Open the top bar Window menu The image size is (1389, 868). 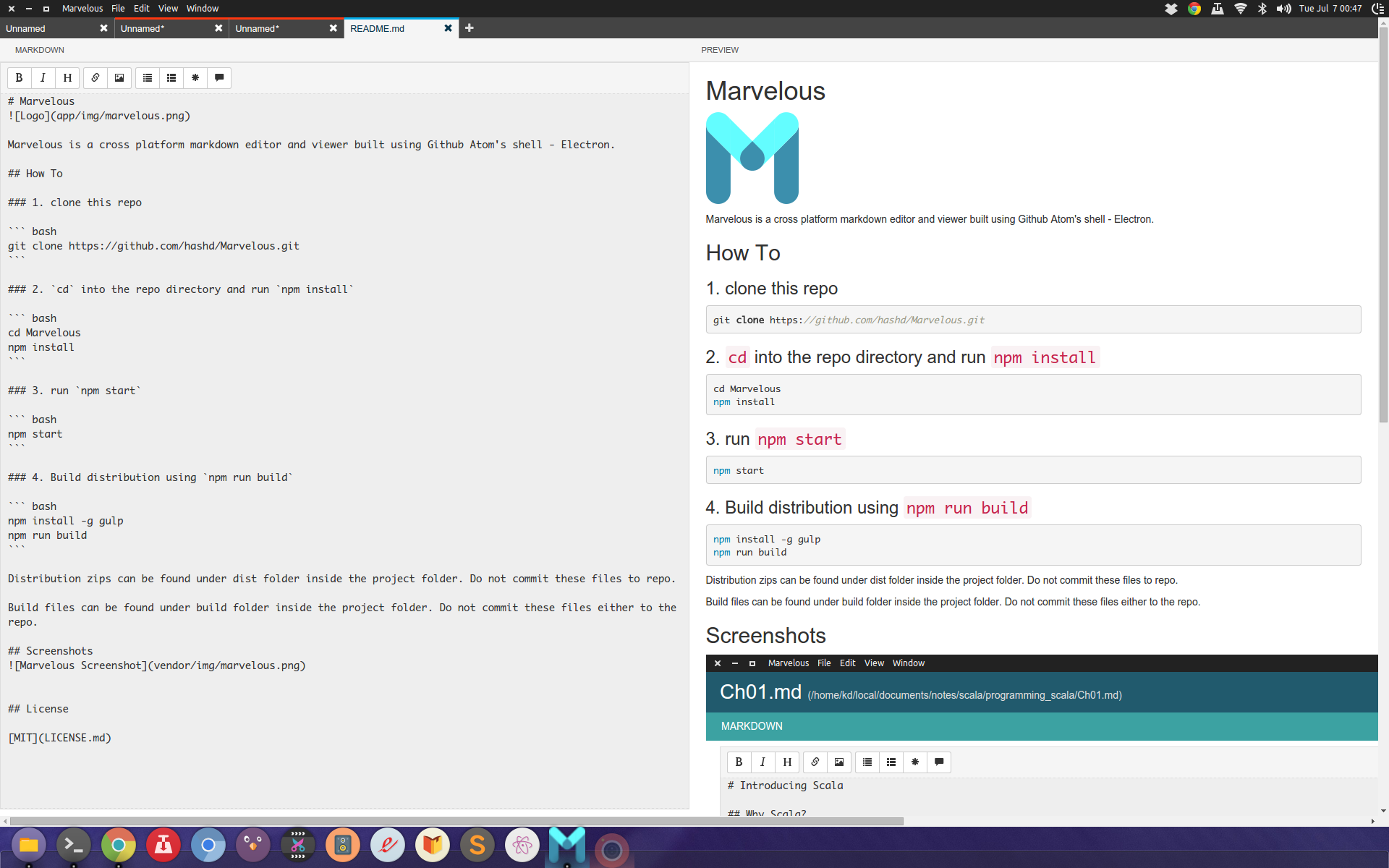[x=203, y=9]
